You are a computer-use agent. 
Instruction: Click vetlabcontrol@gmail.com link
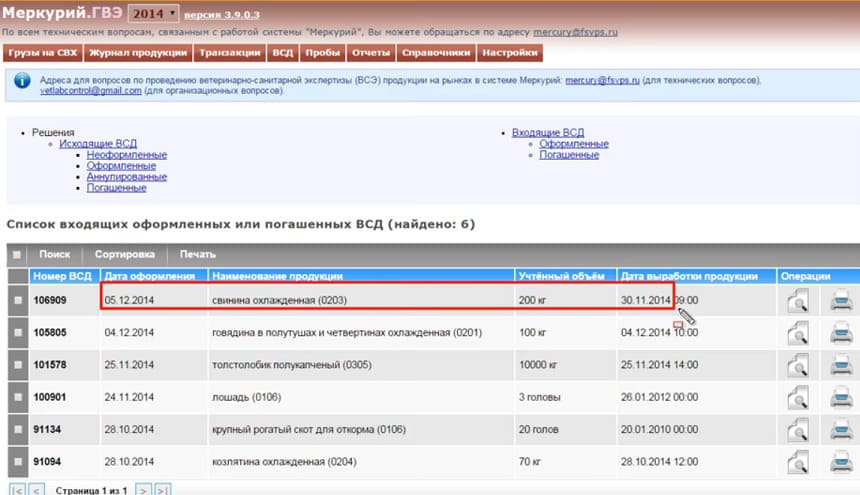(90, 91)
